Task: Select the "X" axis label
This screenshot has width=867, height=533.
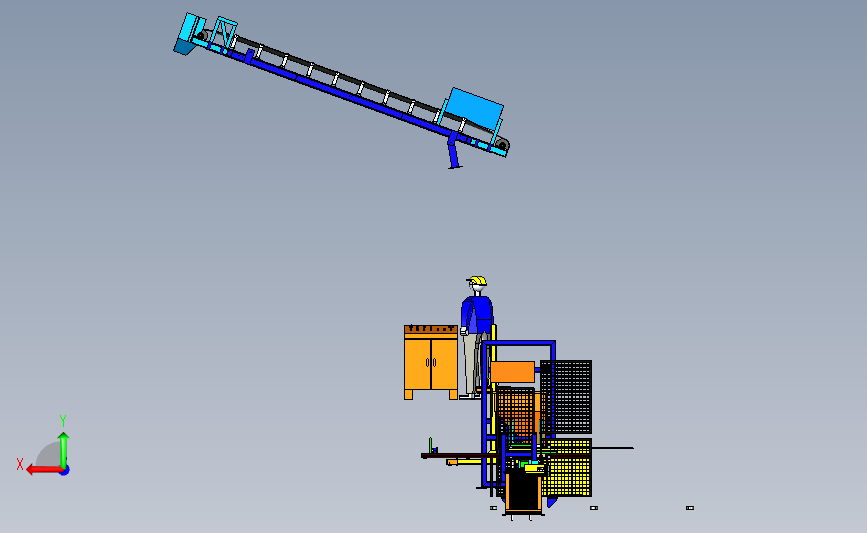Action: (20, 464)
